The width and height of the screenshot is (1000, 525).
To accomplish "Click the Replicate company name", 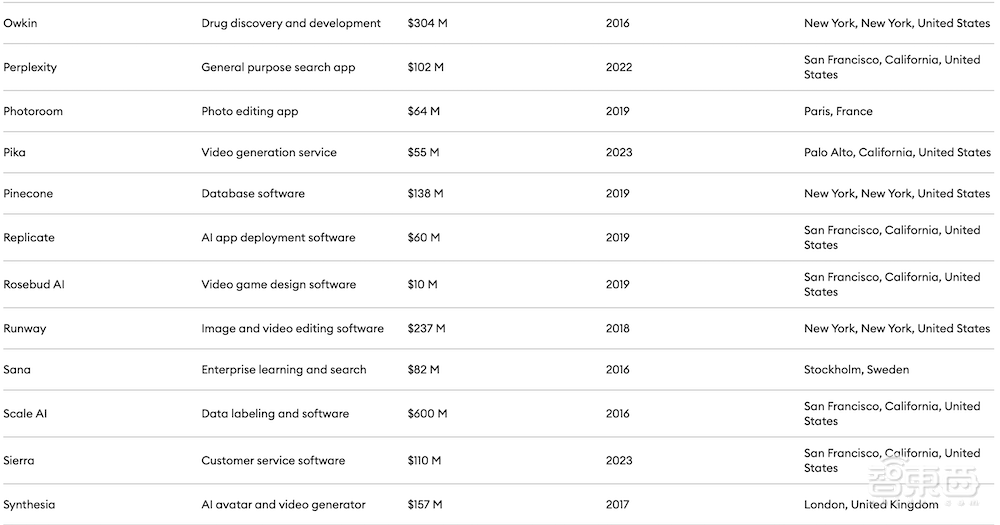I will 29,237.
